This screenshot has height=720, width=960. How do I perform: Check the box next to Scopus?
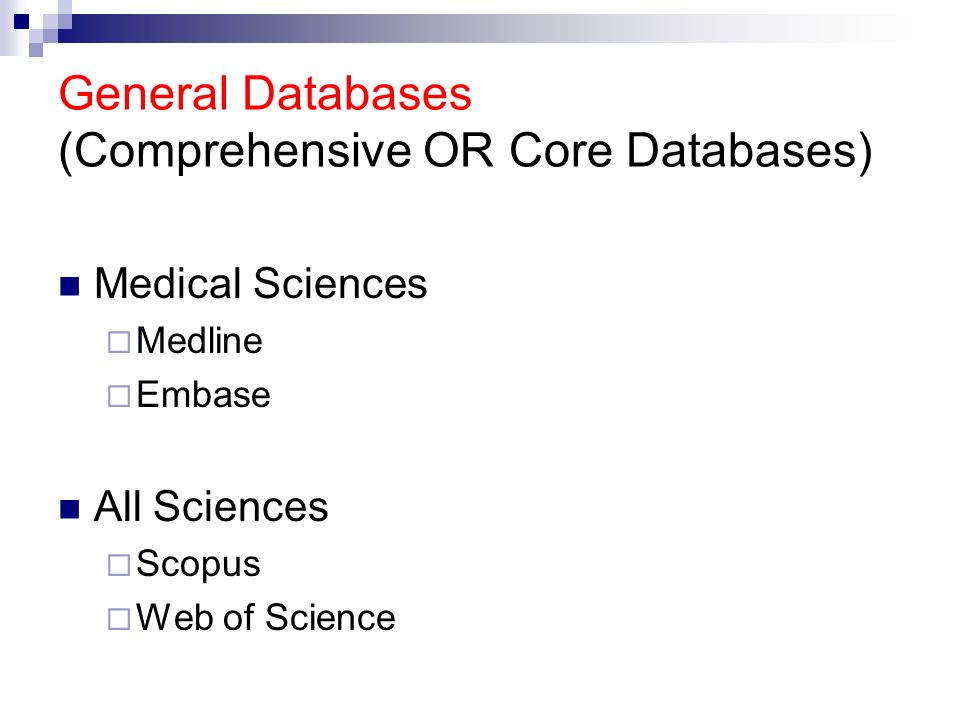click(x=119, y=565)
